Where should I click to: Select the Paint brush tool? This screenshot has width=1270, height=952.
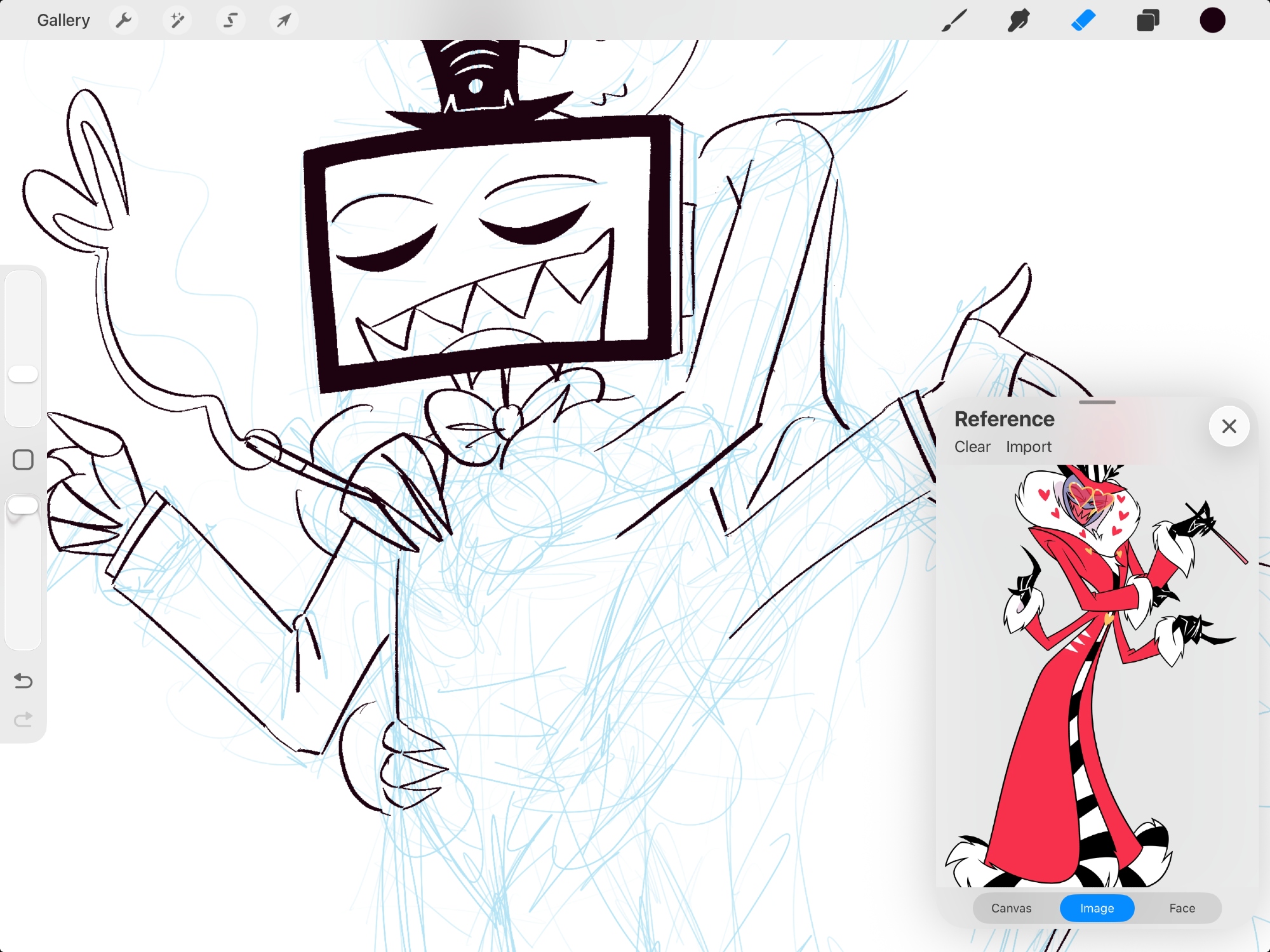tap(954, 20)
